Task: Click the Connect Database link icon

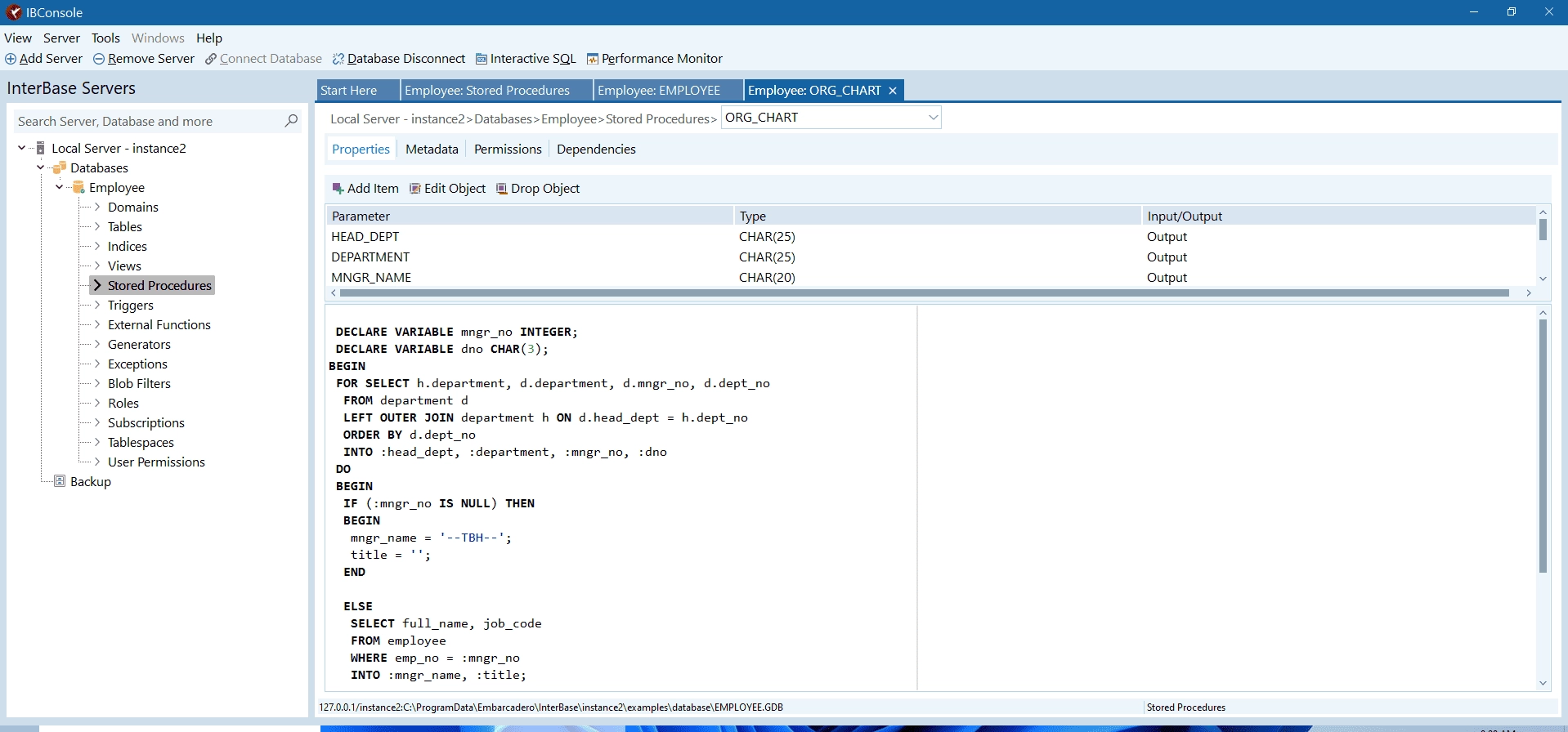Action: 211,59
